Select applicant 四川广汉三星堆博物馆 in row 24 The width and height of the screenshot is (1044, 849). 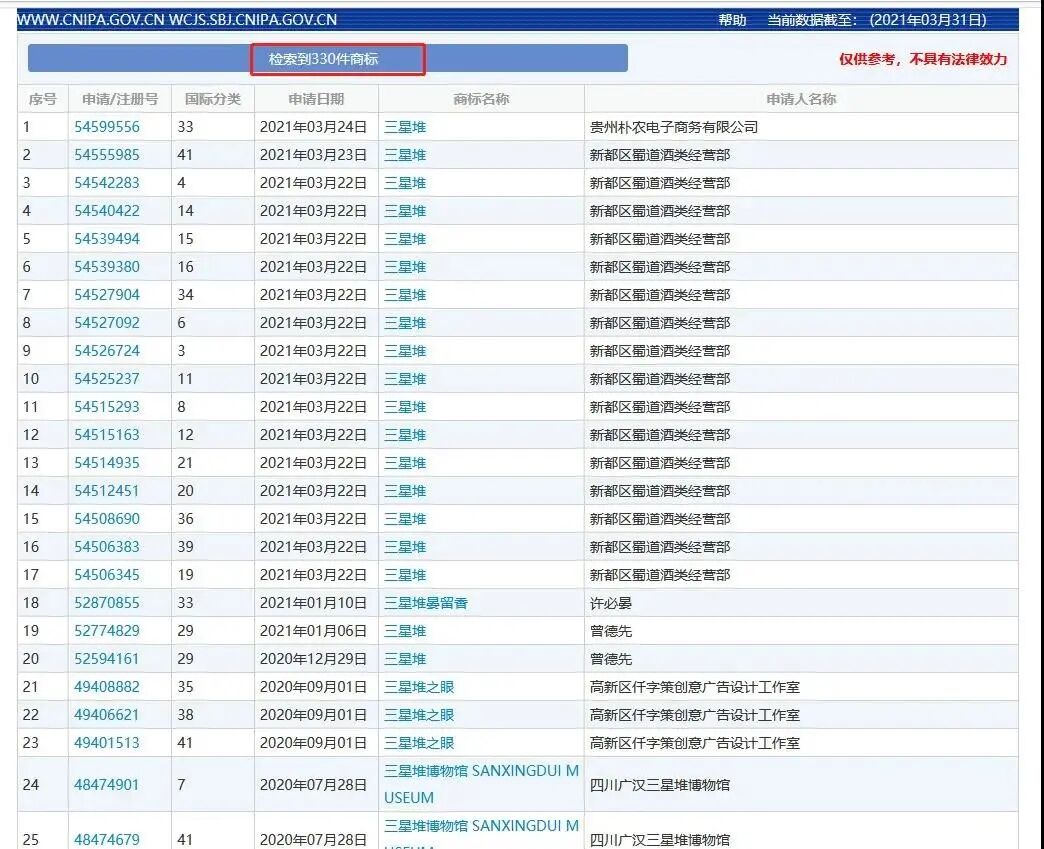click(660, 784)
